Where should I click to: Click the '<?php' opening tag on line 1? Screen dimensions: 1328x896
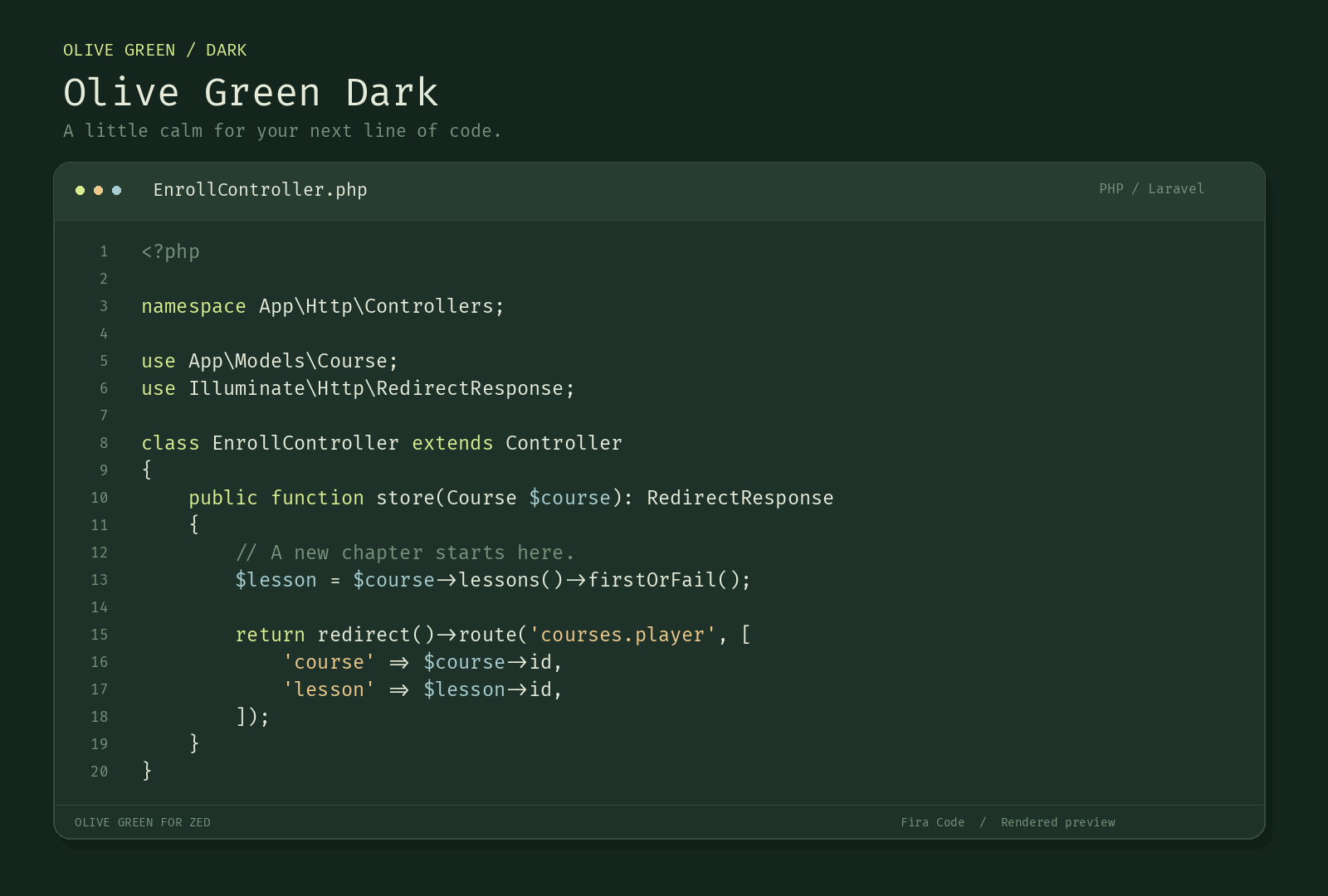[x=170, y=251]
